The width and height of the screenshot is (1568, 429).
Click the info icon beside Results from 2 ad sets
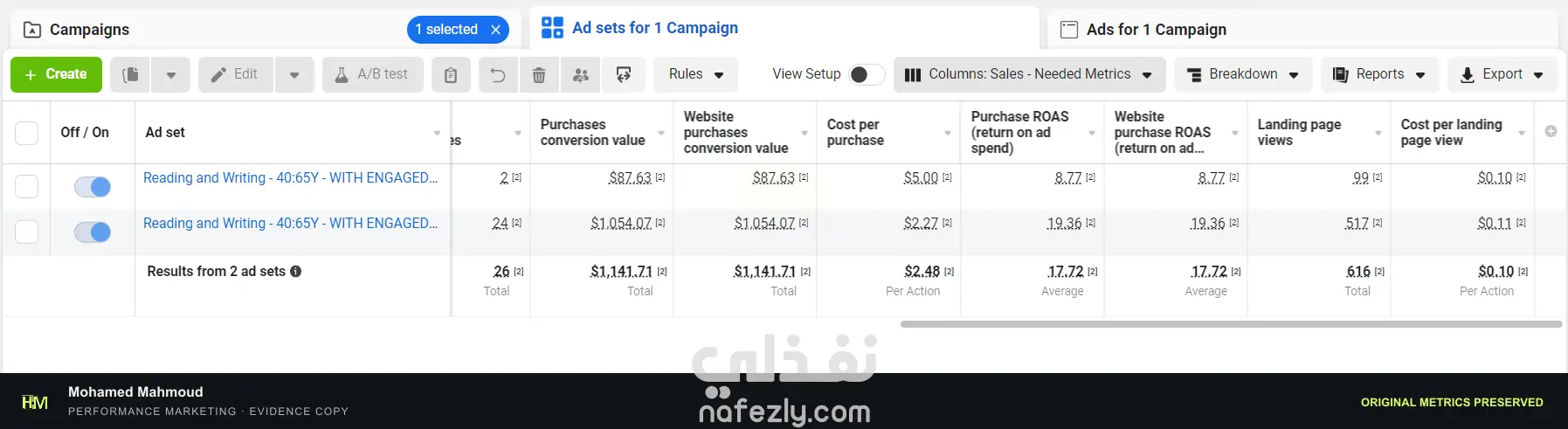[296, 272]
